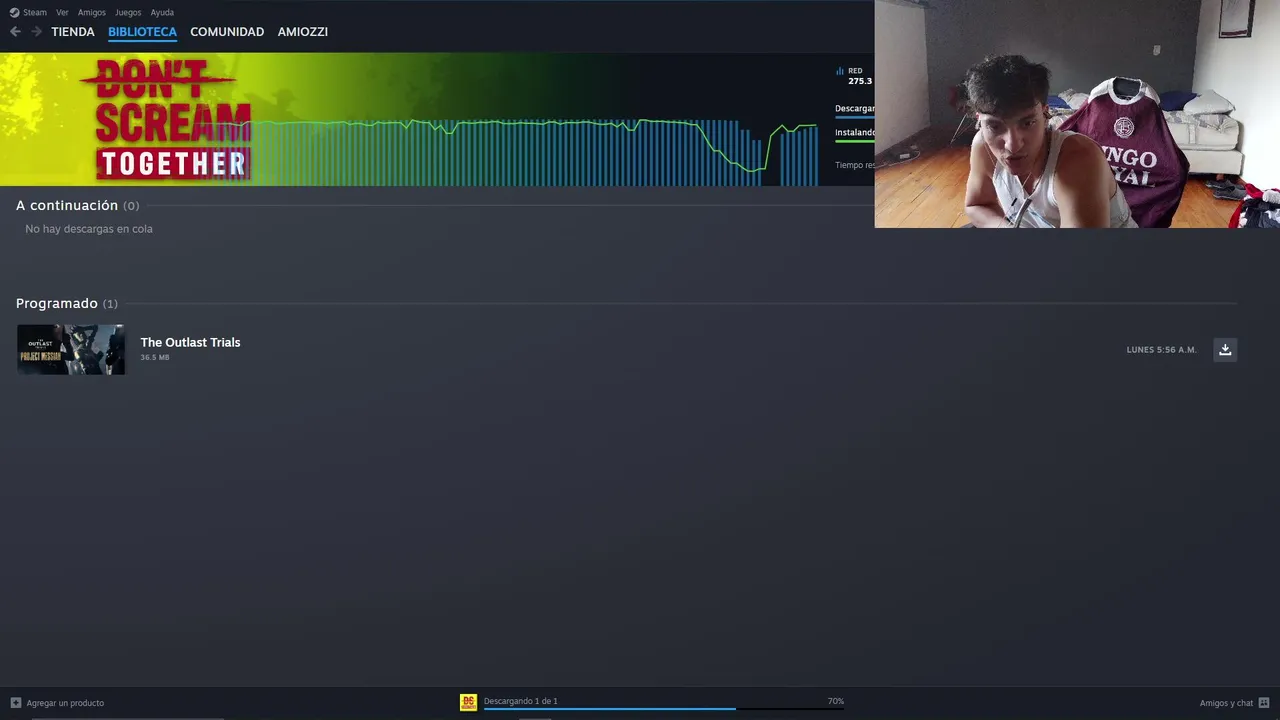1280x720 pixels.
Task: Click the plus icon beside Agregar un producto
Action: (16, 703)
